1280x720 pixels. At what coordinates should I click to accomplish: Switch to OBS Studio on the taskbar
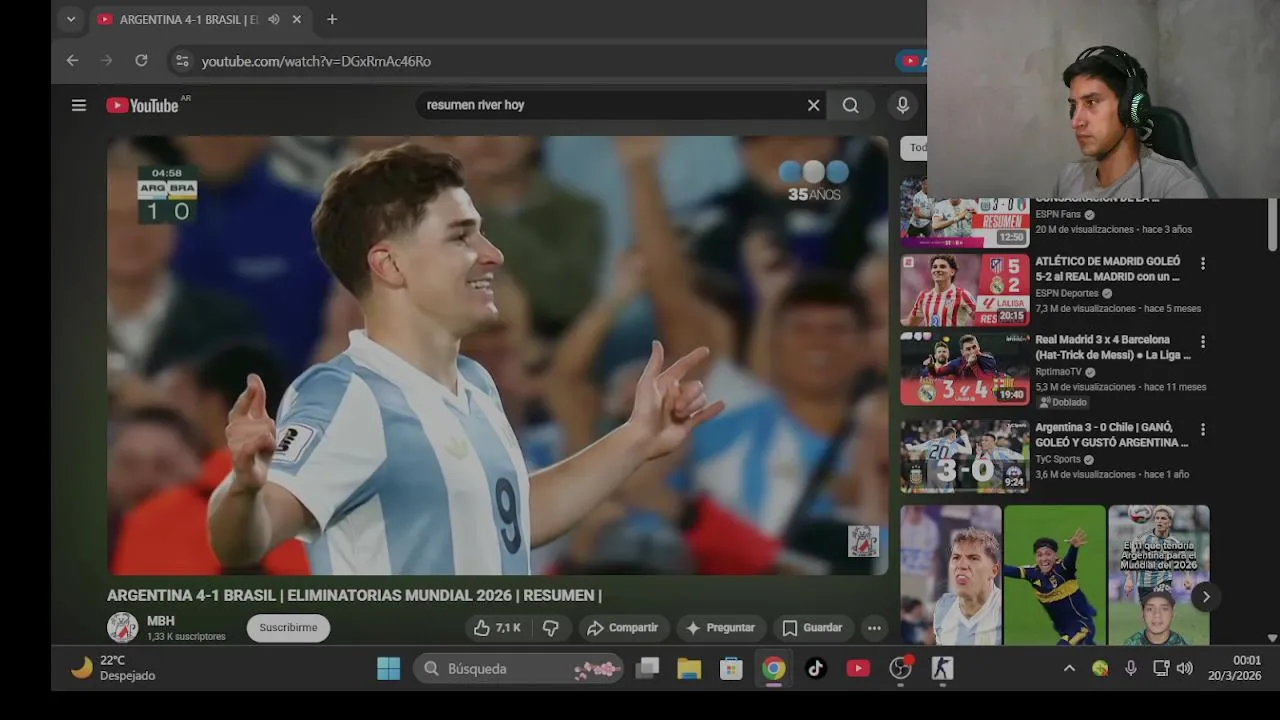[901, 668]
